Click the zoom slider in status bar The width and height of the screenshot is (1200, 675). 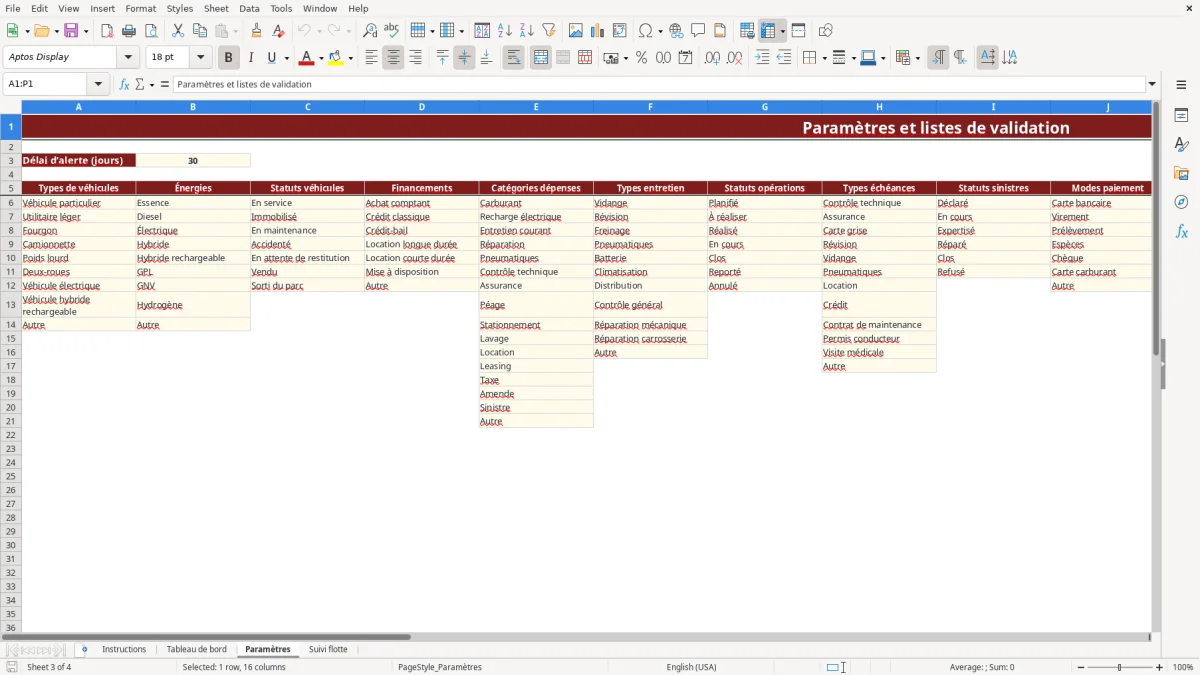[x=1119, y=667]
